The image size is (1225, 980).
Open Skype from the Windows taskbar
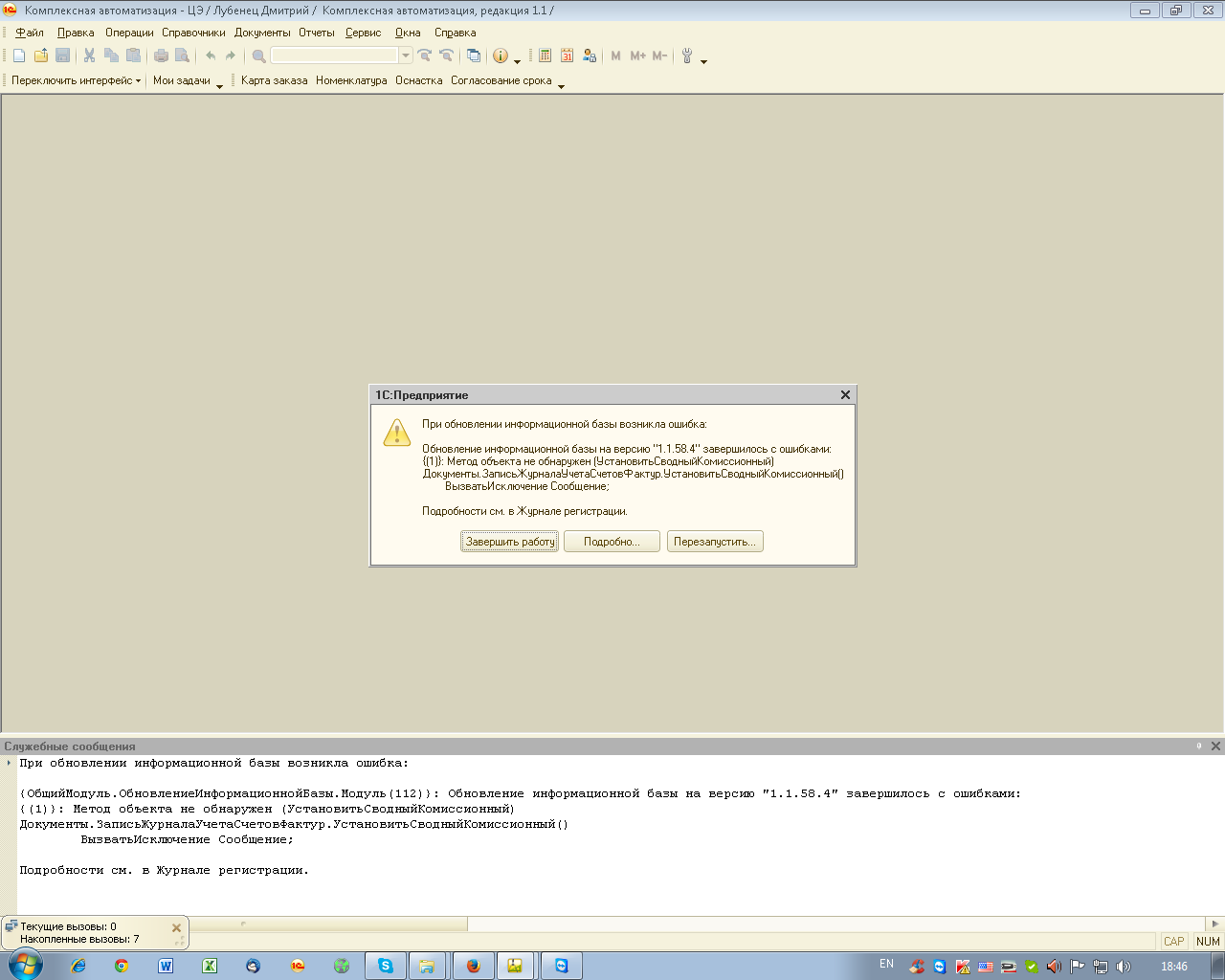click(x=386, y=966)
